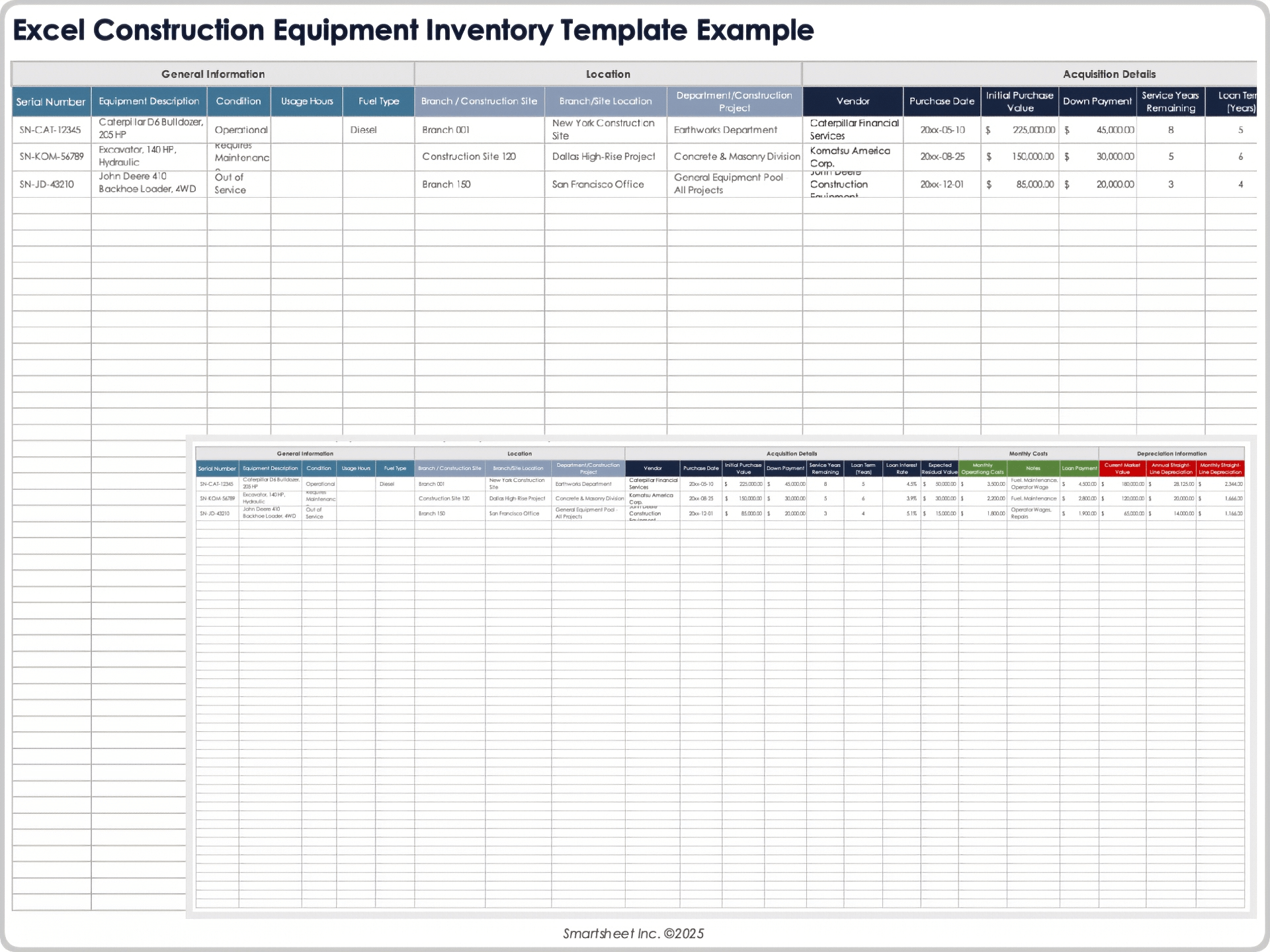Select the Down Payment column header
The width and height of the screenshot is (1270, 952).
[1097, 101]
